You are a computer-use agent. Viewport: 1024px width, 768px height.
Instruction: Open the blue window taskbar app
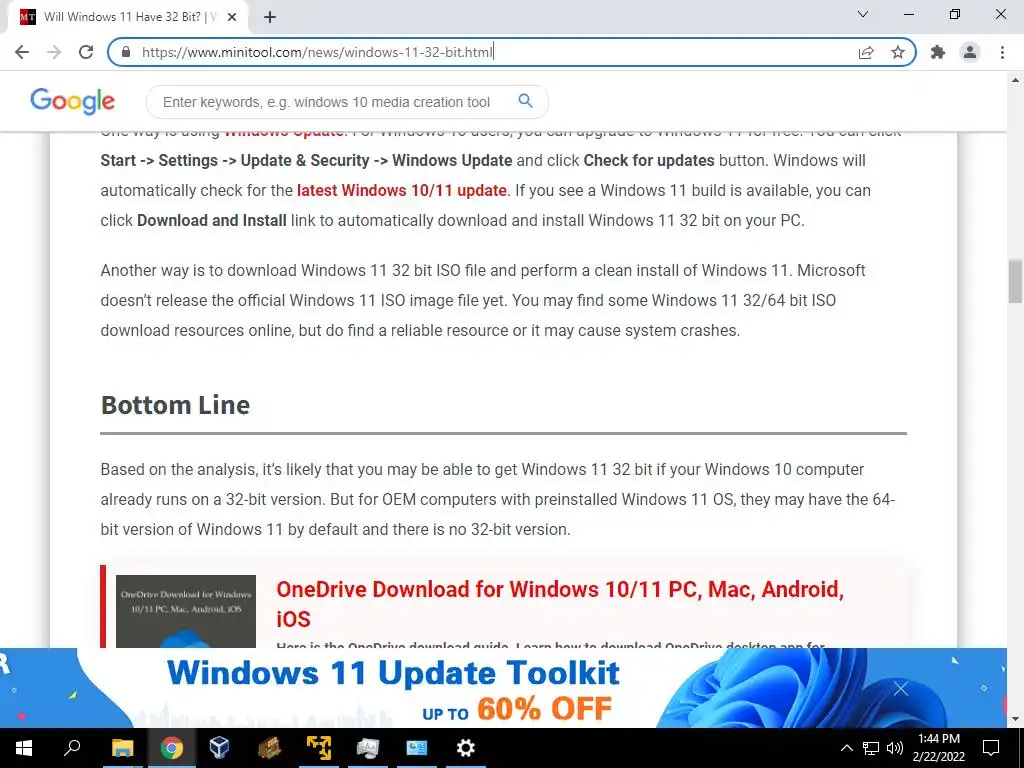pos(417,748)
